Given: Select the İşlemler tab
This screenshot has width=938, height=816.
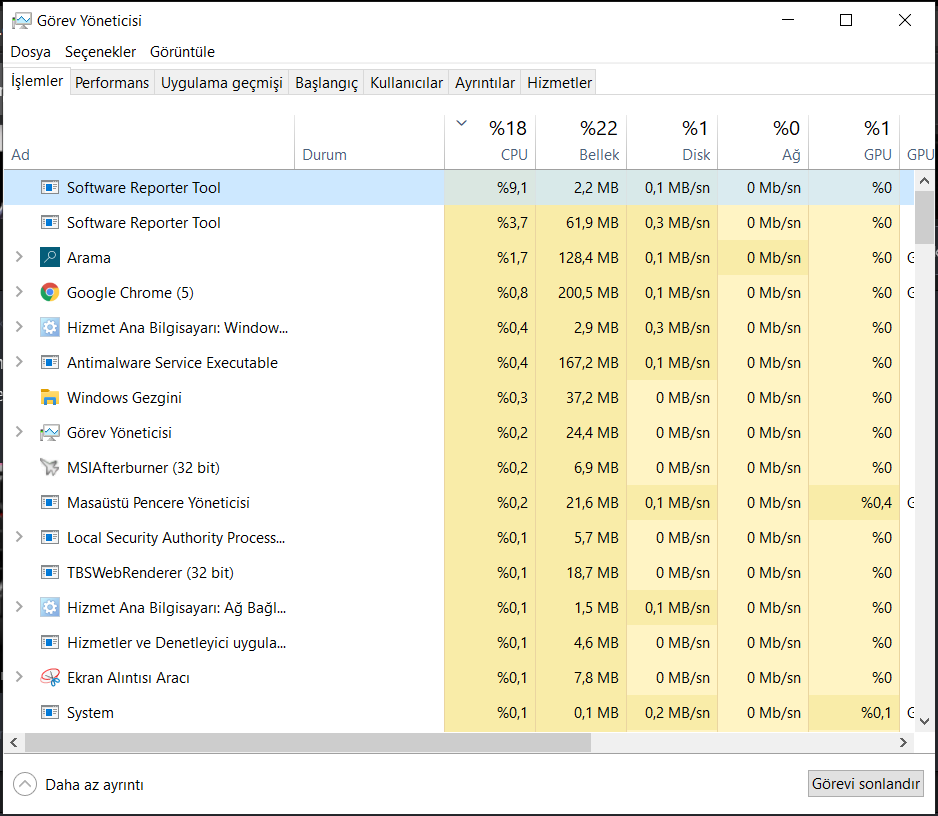Looking at the screenshot, I should pos(37,81).
